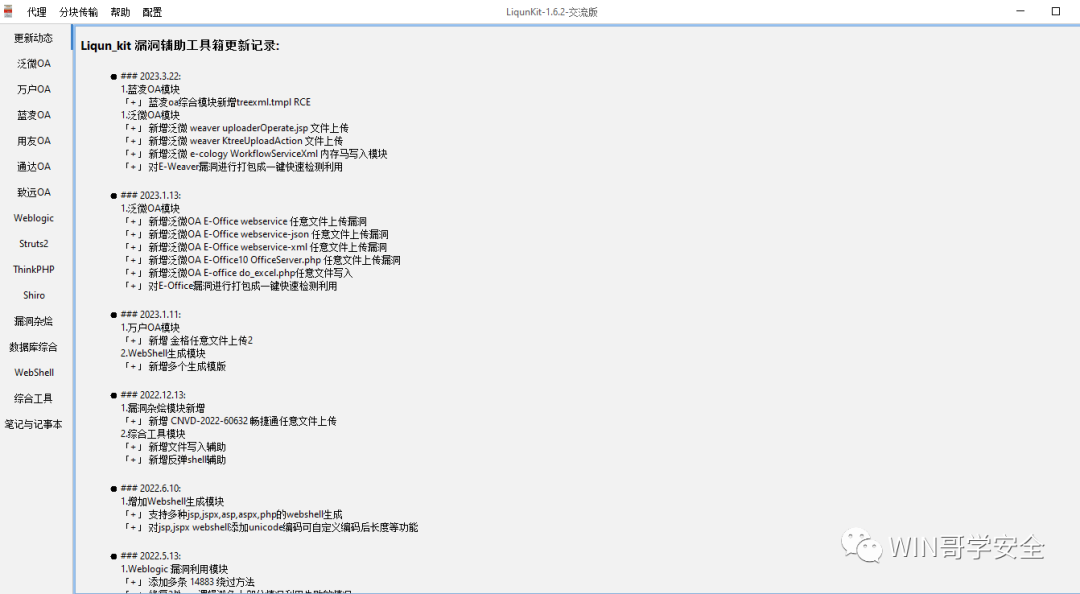Click the ### 2022.6.10: entry
The height and width of the screenshot is (594, 1080).
coord(150,489)
